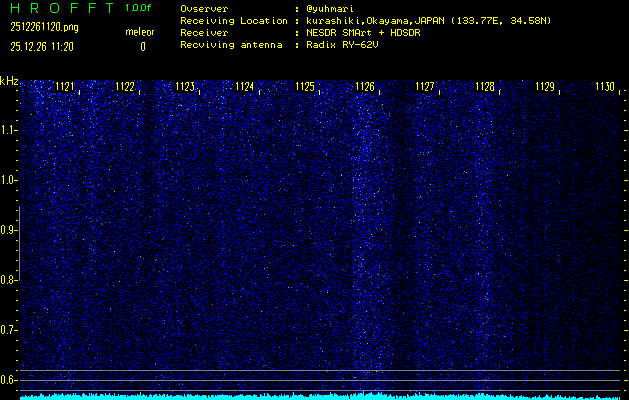The width and height of the screenshot is (629, 400).
Task: Click the meteor count label
Action: pos(140,32)
